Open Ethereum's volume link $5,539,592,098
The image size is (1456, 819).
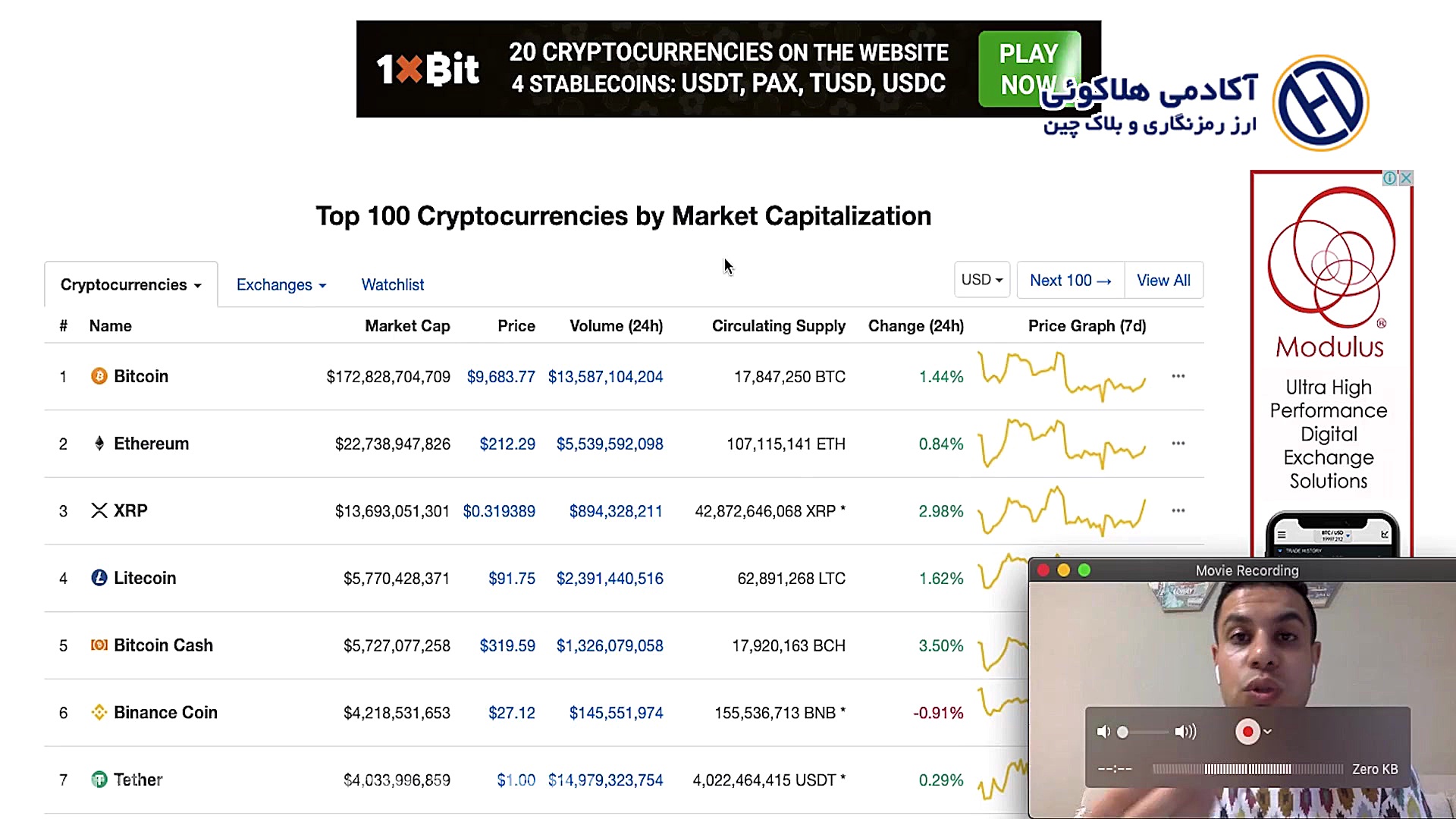pos(610,444)
